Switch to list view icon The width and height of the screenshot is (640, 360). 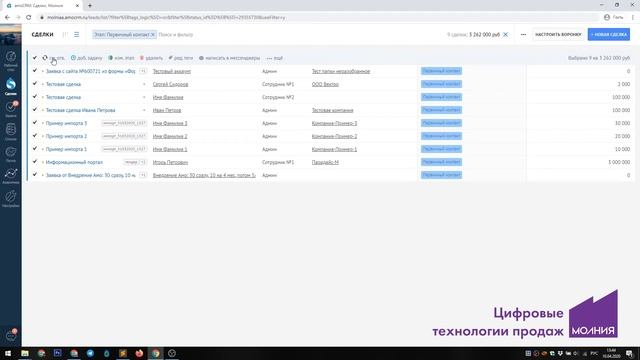click(77, 35)
